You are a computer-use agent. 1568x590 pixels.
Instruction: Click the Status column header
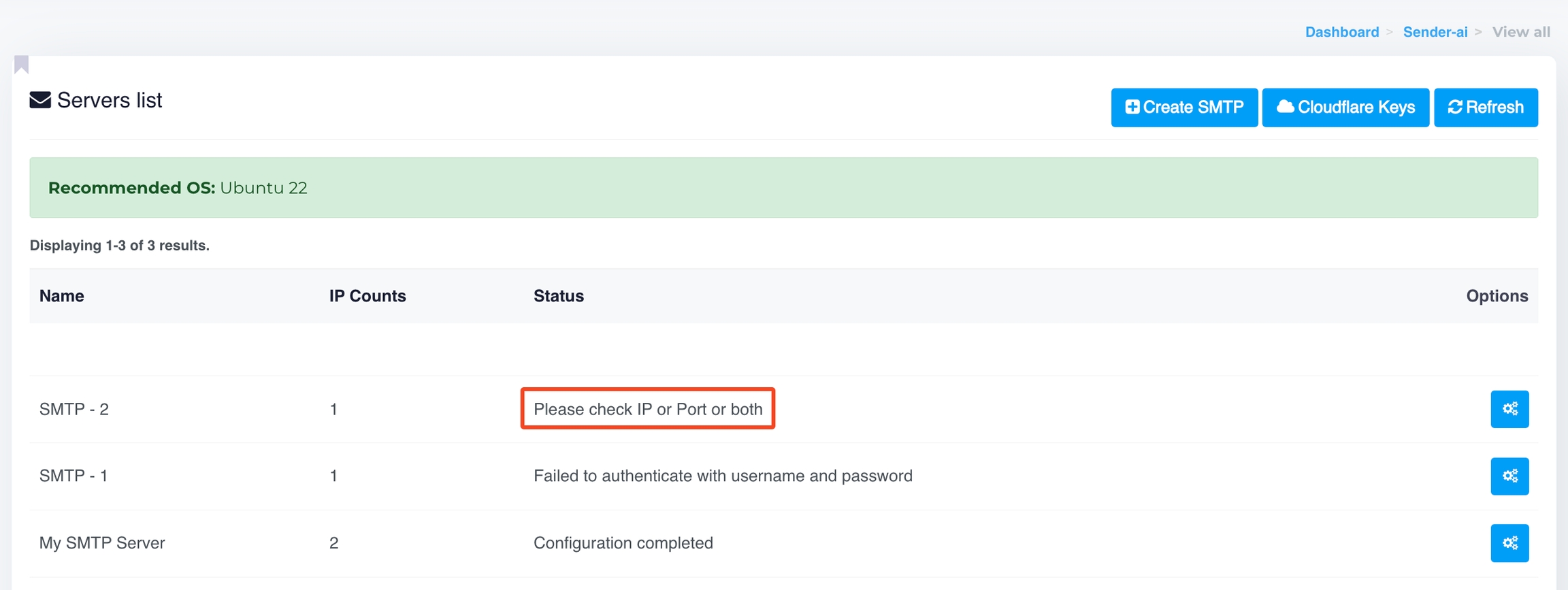[x=558, y=296]
